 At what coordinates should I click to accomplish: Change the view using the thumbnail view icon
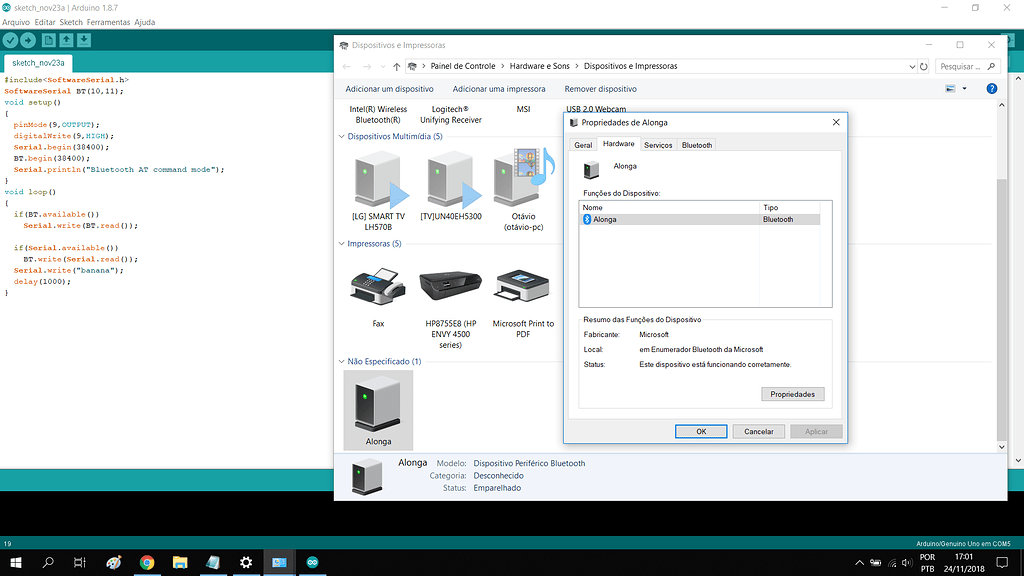click(x=948, y=88)
